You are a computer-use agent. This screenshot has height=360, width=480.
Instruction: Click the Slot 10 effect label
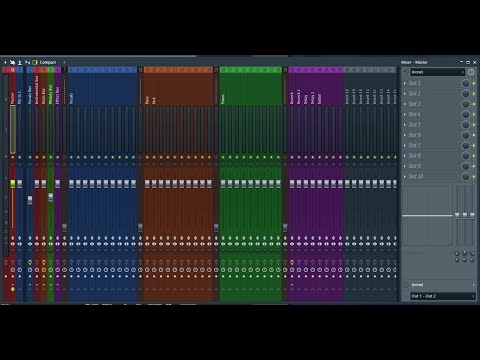[x=416, y=176]
